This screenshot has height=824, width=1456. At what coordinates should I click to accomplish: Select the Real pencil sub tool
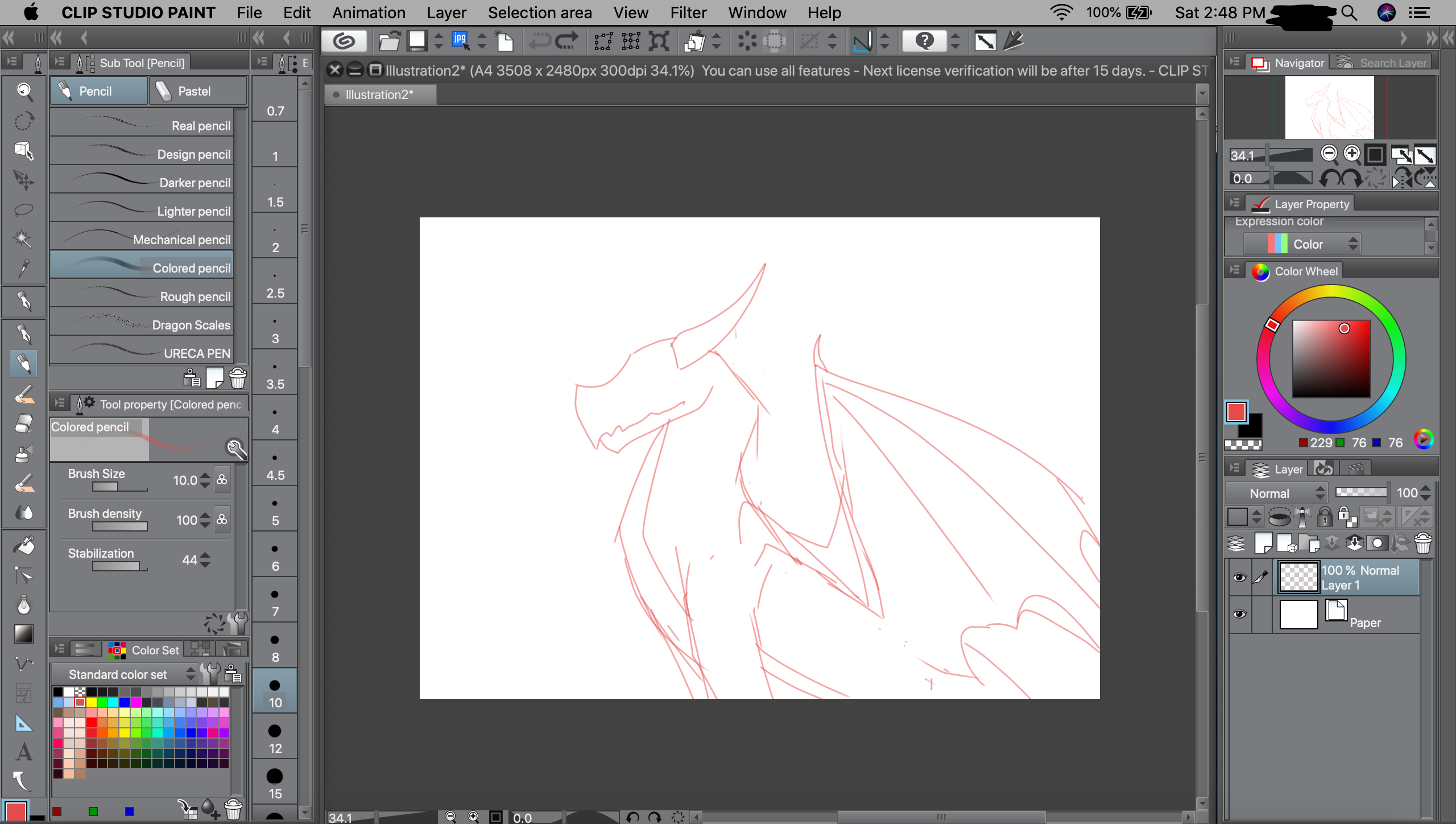pyautogui.click(x=141, y=125)
